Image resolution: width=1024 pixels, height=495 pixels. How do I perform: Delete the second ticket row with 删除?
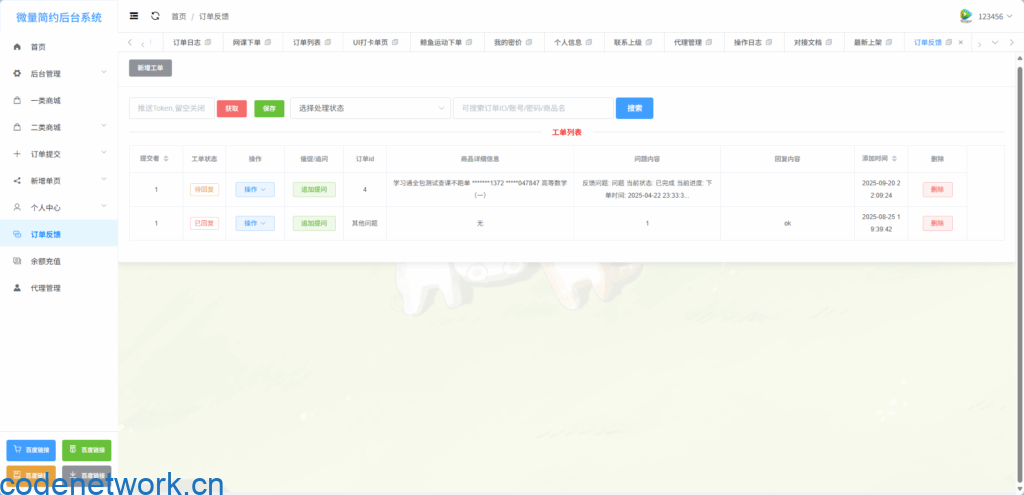(x=937, y=223)
